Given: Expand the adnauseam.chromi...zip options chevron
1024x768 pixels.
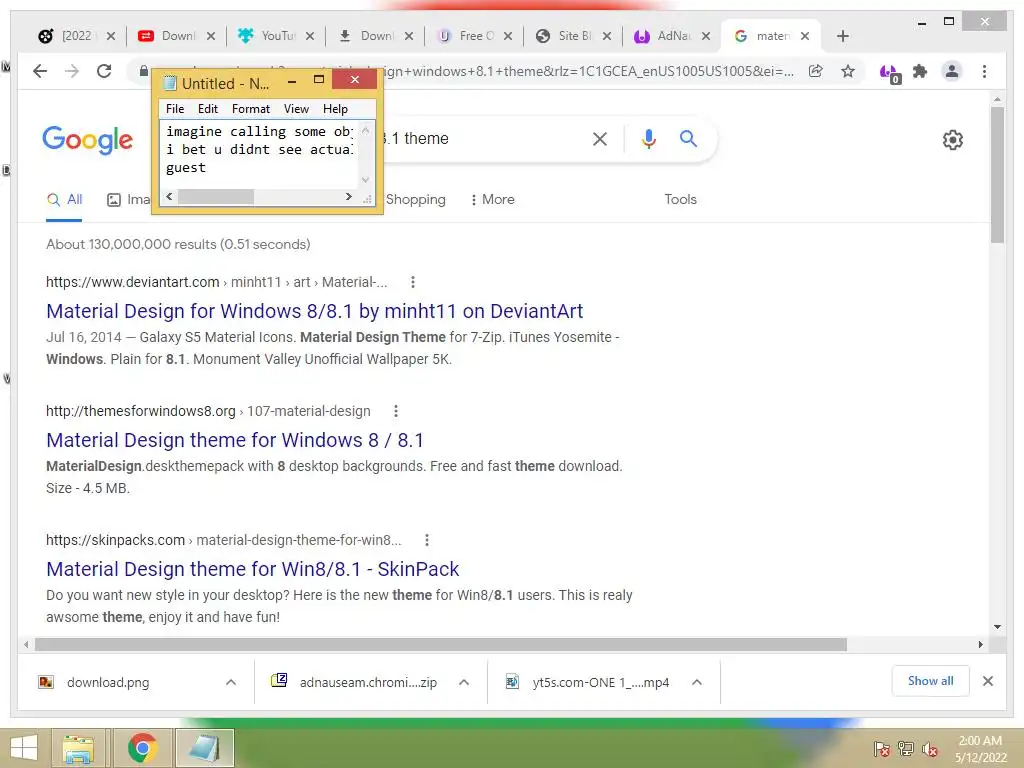Looking at the screenshot, I should click(x=464, y=682).
